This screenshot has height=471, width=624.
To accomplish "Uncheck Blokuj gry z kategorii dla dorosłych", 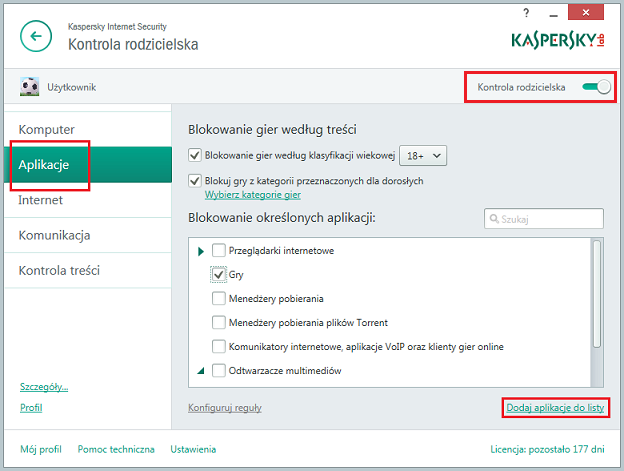I will click(195, 181).
